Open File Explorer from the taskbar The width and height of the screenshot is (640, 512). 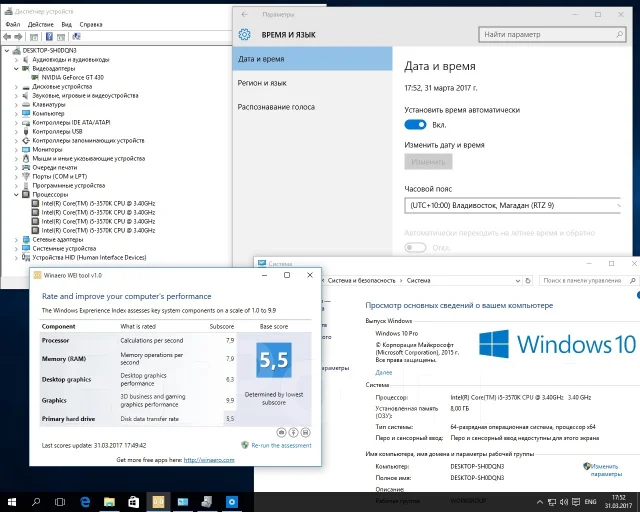tap(109, 502)
